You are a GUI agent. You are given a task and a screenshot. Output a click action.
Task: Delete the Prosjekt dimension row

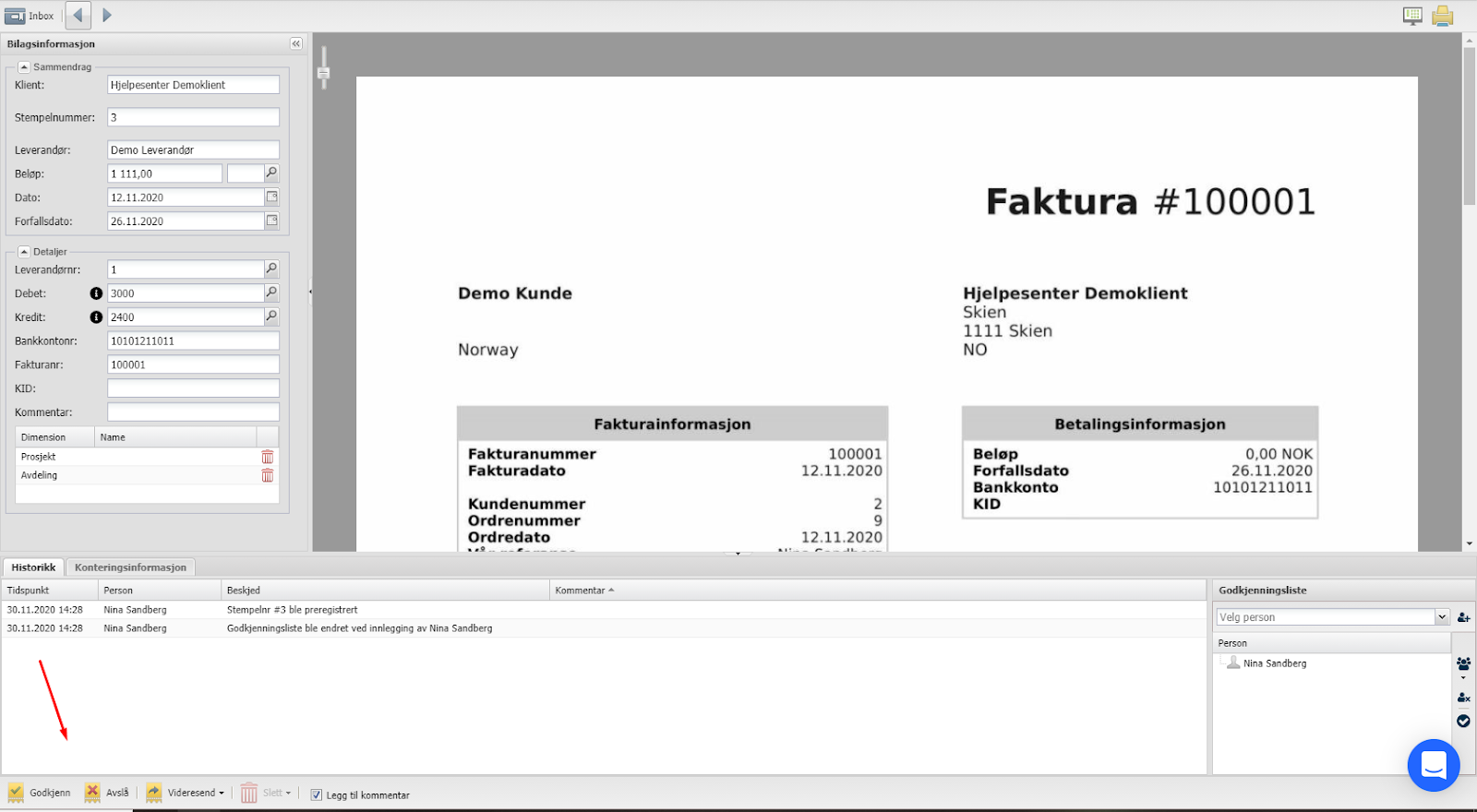pos(268,457)
